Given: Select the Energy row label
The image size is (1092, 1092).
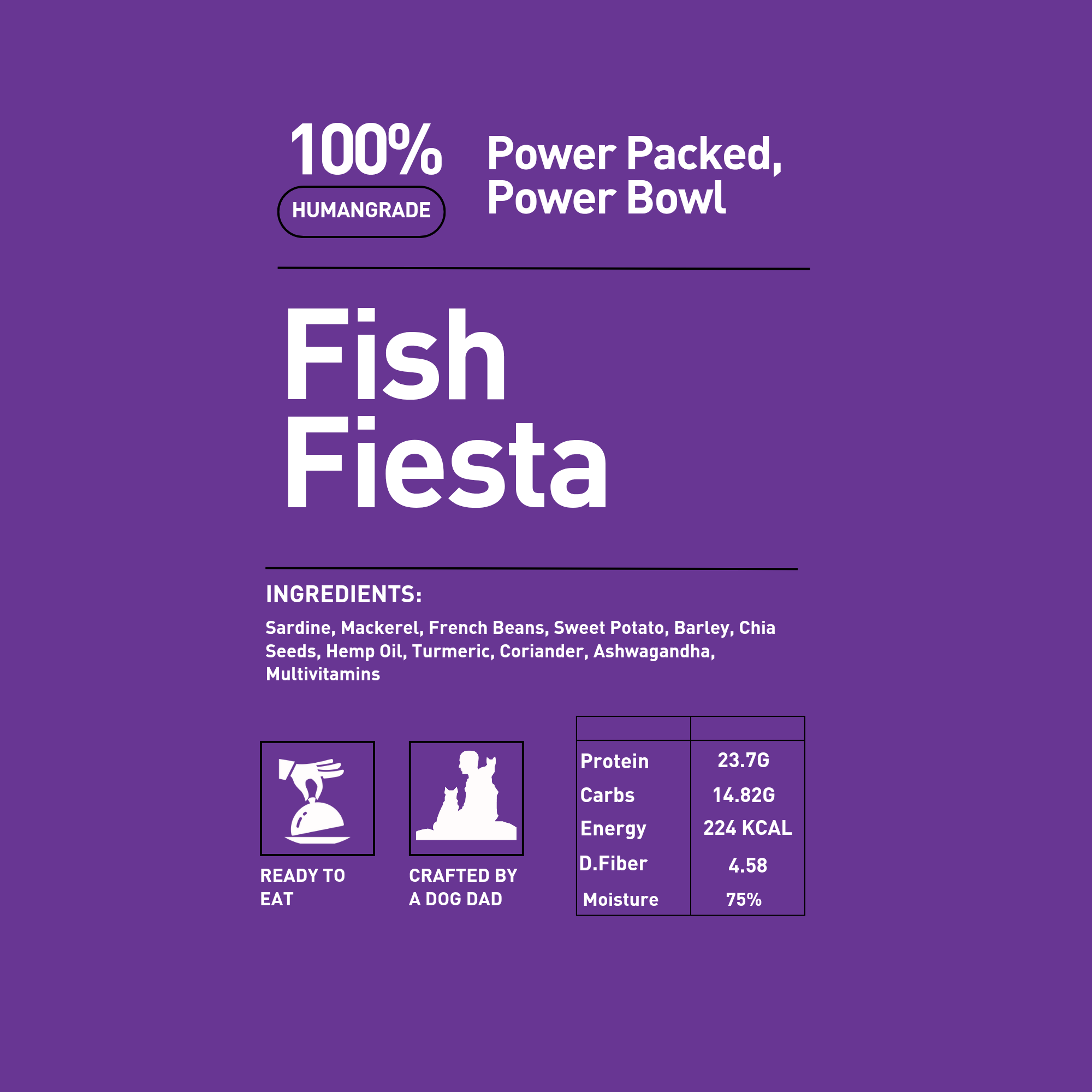Looking at the screenshot, I should [613, 829].
